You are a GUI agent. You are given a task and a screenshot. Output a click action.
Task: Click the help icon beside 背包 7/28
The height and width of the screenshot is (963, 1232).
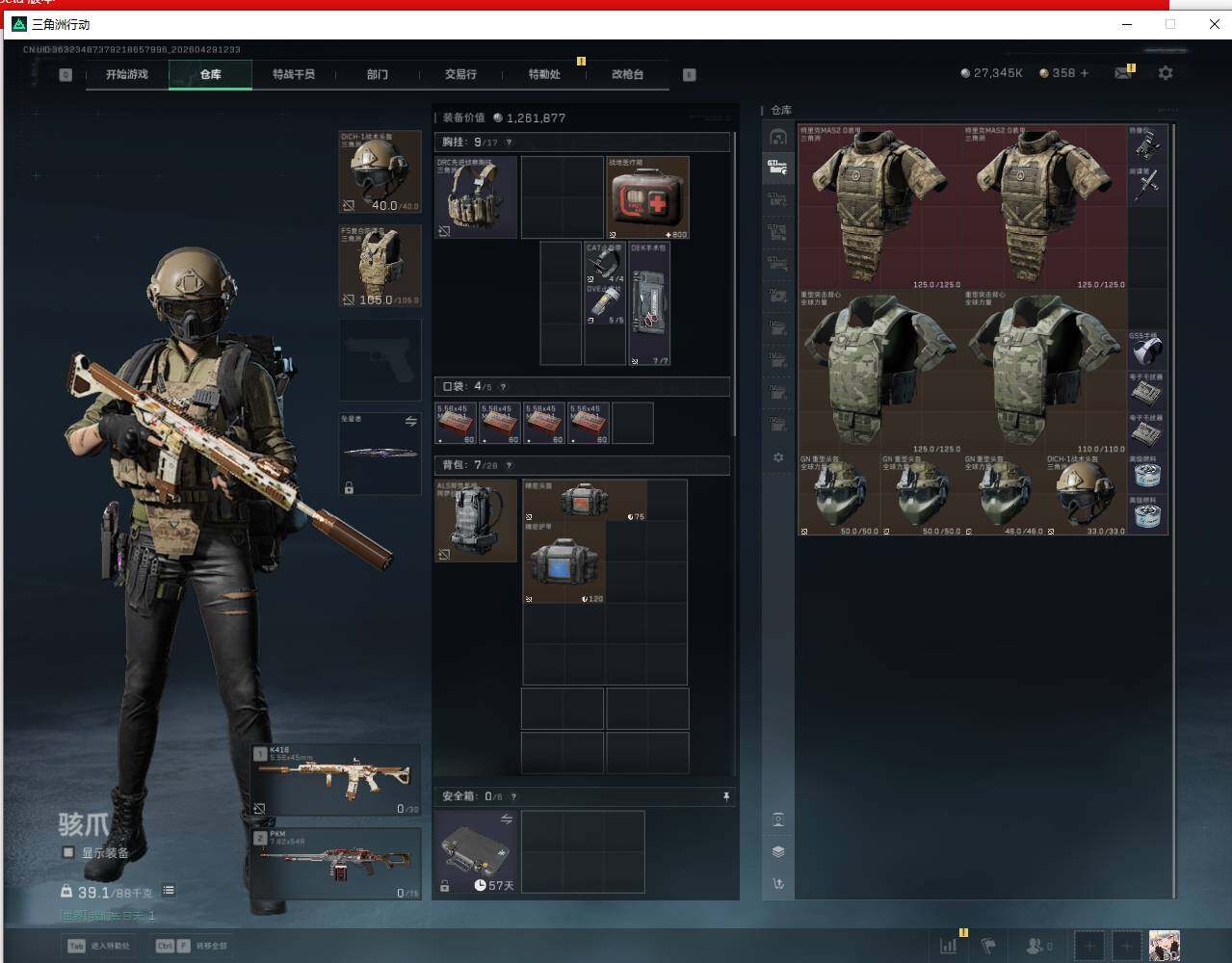click(509, 465)
